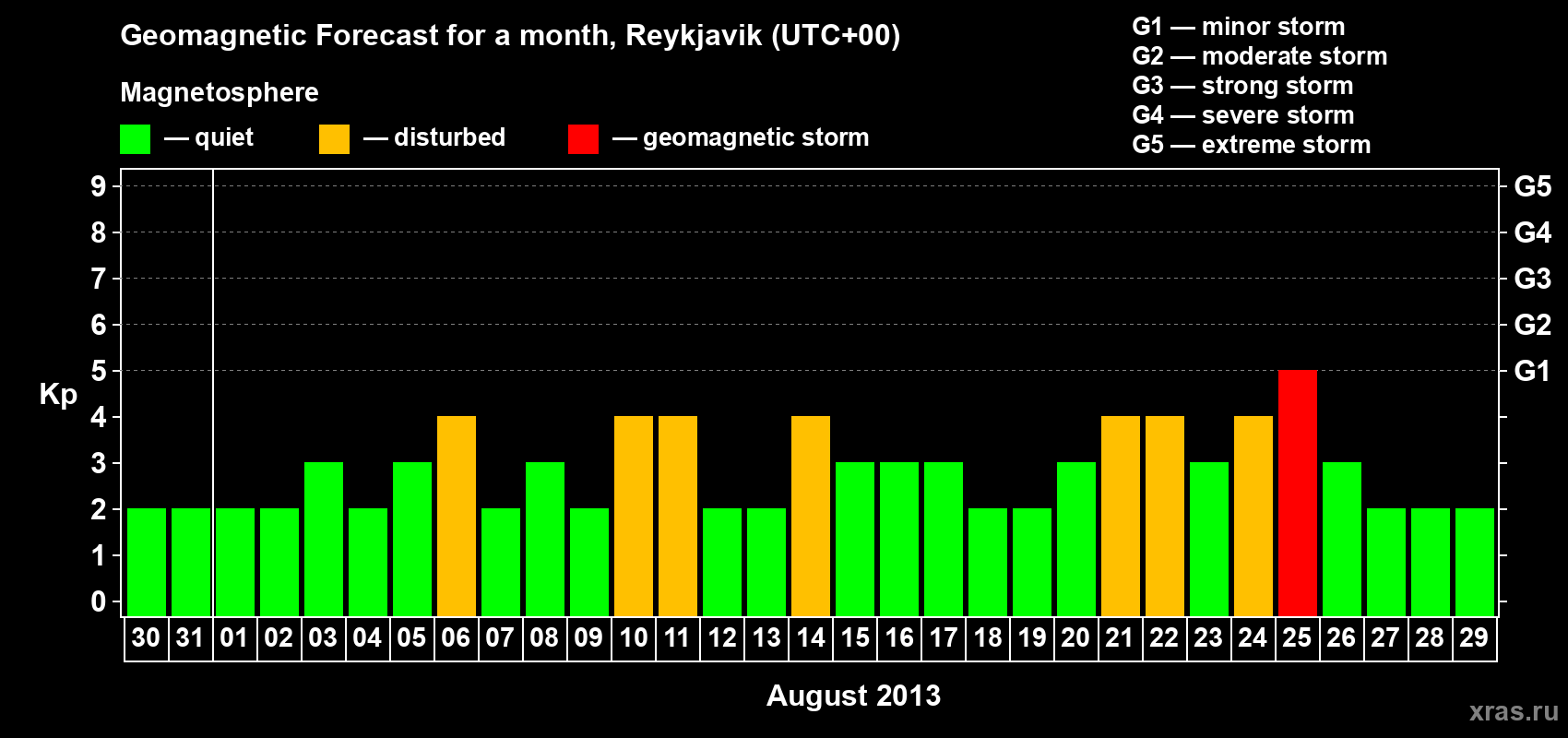
Task: Click date label 31 on the axis
Action: [x=190, y=637]
